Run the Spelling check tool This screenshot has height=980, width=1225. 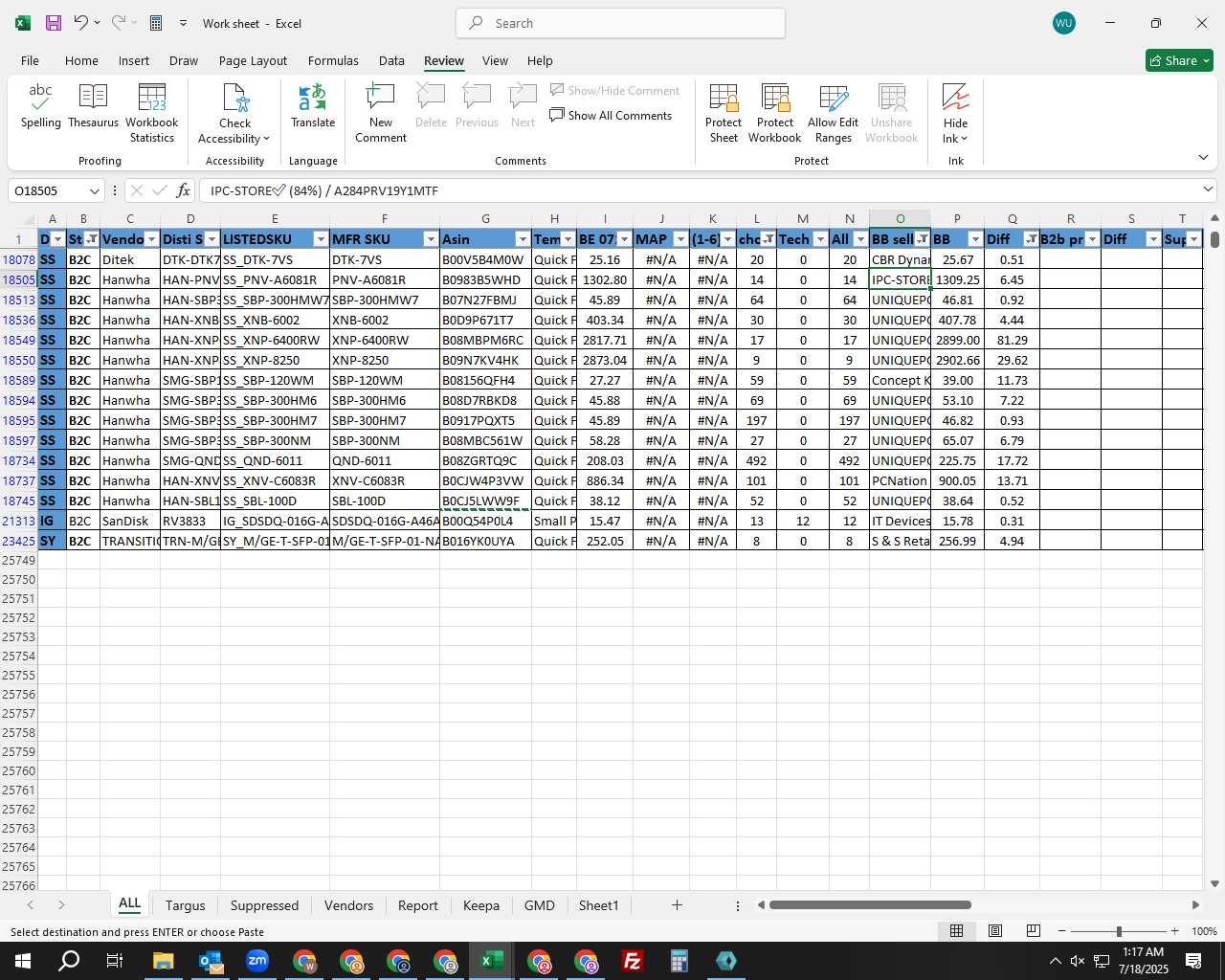click(x=40, y=106)
